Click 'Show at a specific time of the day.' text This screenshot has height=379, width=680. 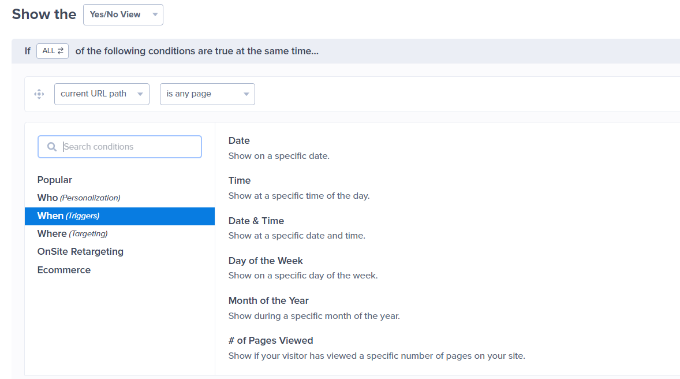click(x=299, y=196)
